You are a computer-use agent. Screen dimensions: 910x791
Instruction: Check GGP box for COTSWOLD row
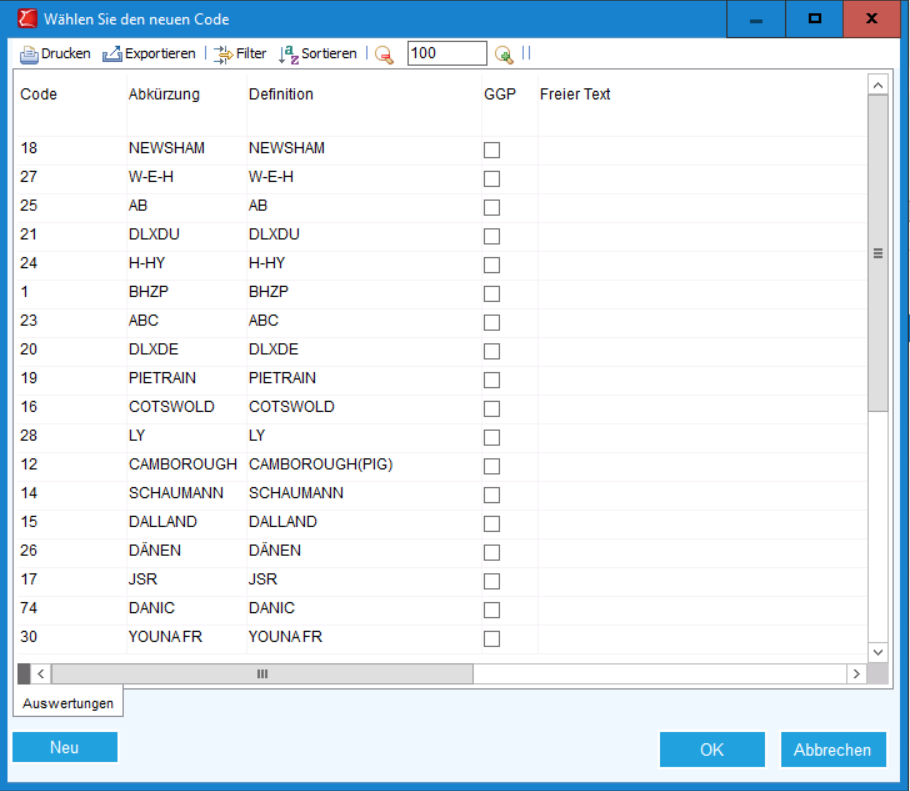coord(492,409)
